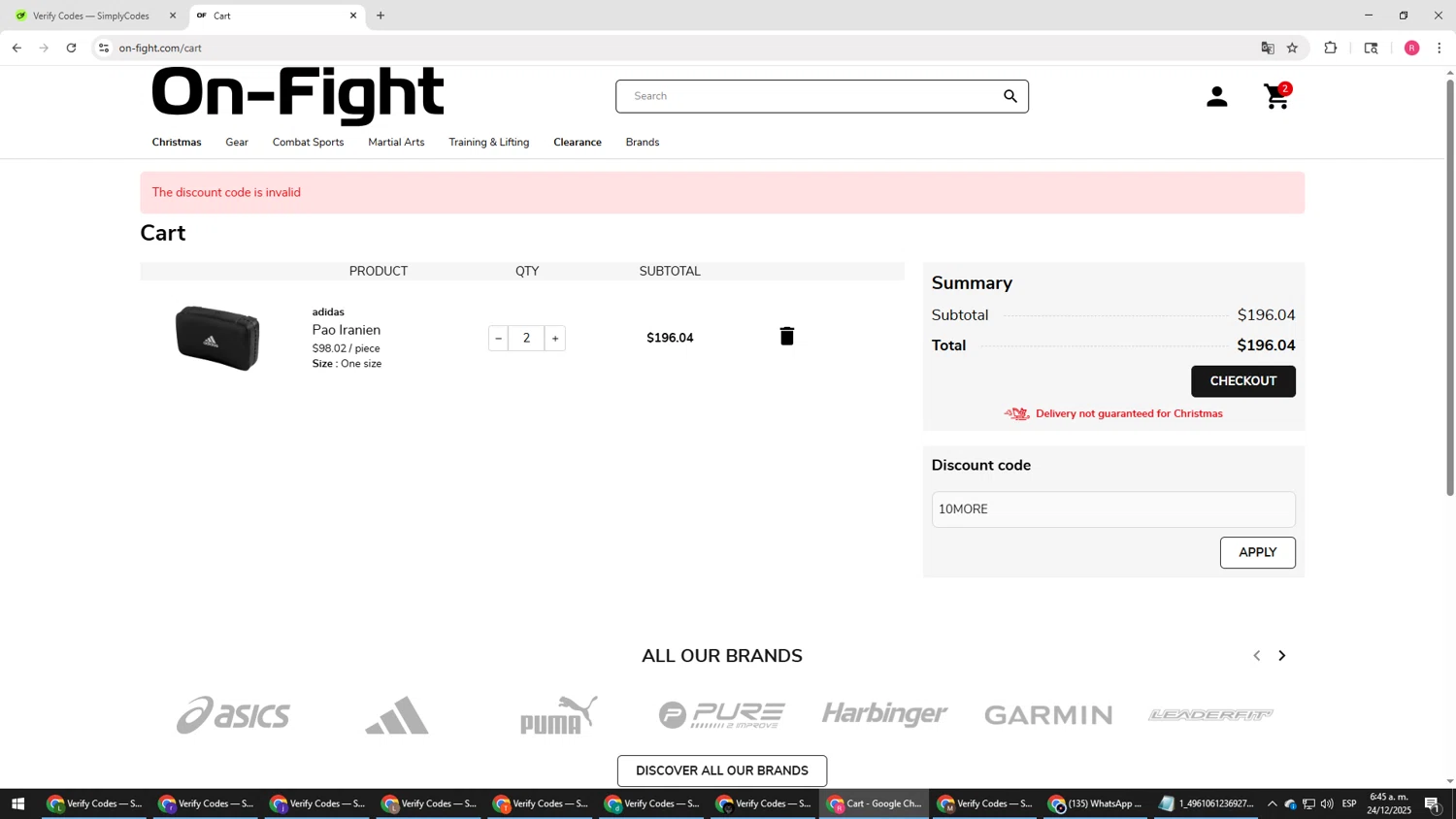1456x819 pixels.
Task: Open the Christmas menu
Action: [177, 142]
